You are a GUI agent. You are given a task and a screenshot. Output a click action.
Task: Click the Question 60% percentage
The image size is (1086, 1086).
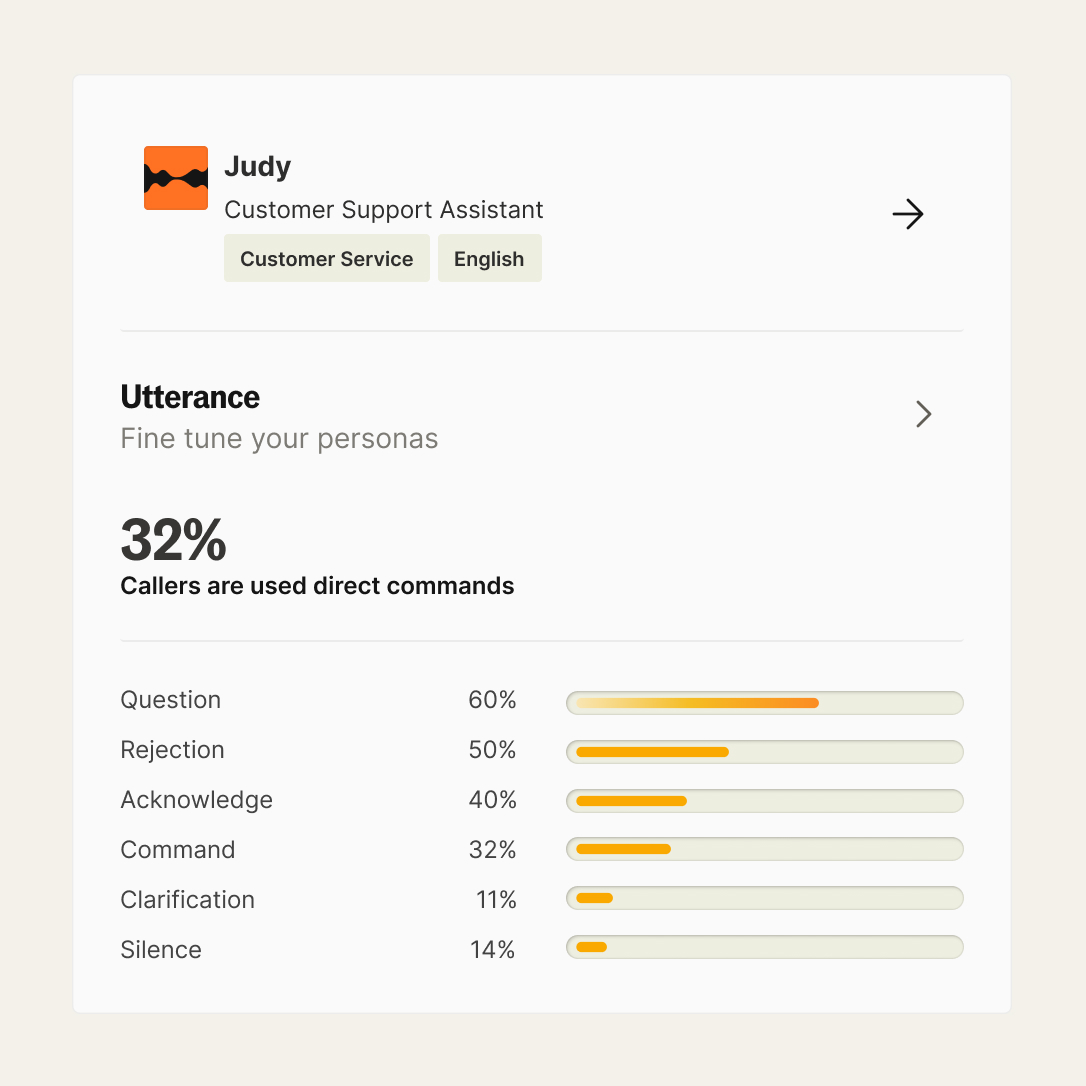click(x=492, y=700)
